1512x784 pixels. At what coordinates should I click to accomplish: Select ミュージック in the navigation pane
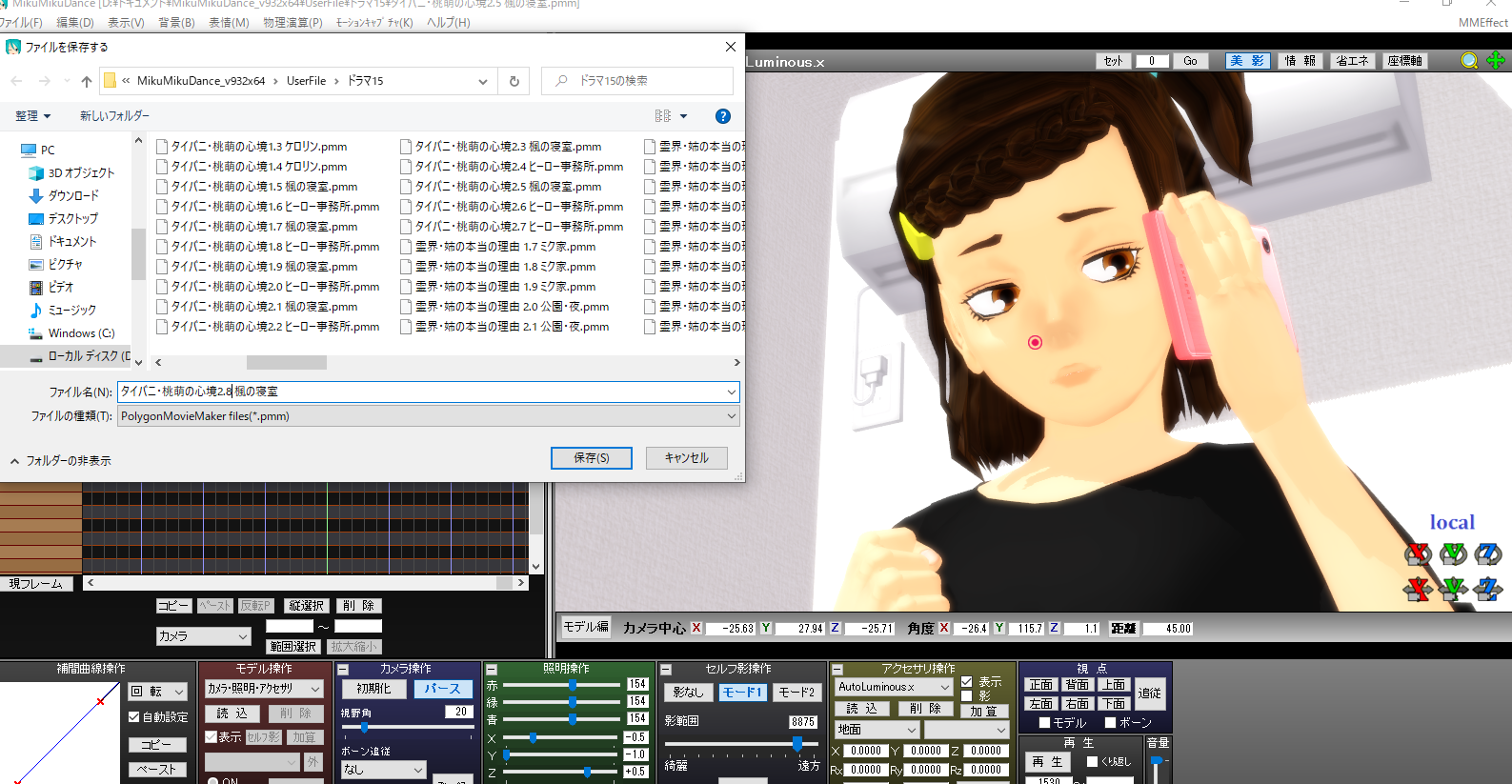point(63,311)
